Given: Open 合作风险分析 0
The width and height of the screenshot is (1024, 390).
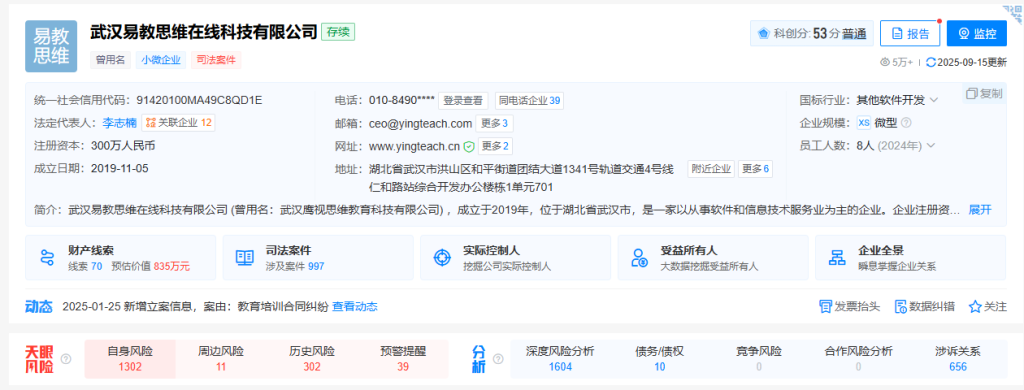Looking at the screenshot, I should [858, 359].
